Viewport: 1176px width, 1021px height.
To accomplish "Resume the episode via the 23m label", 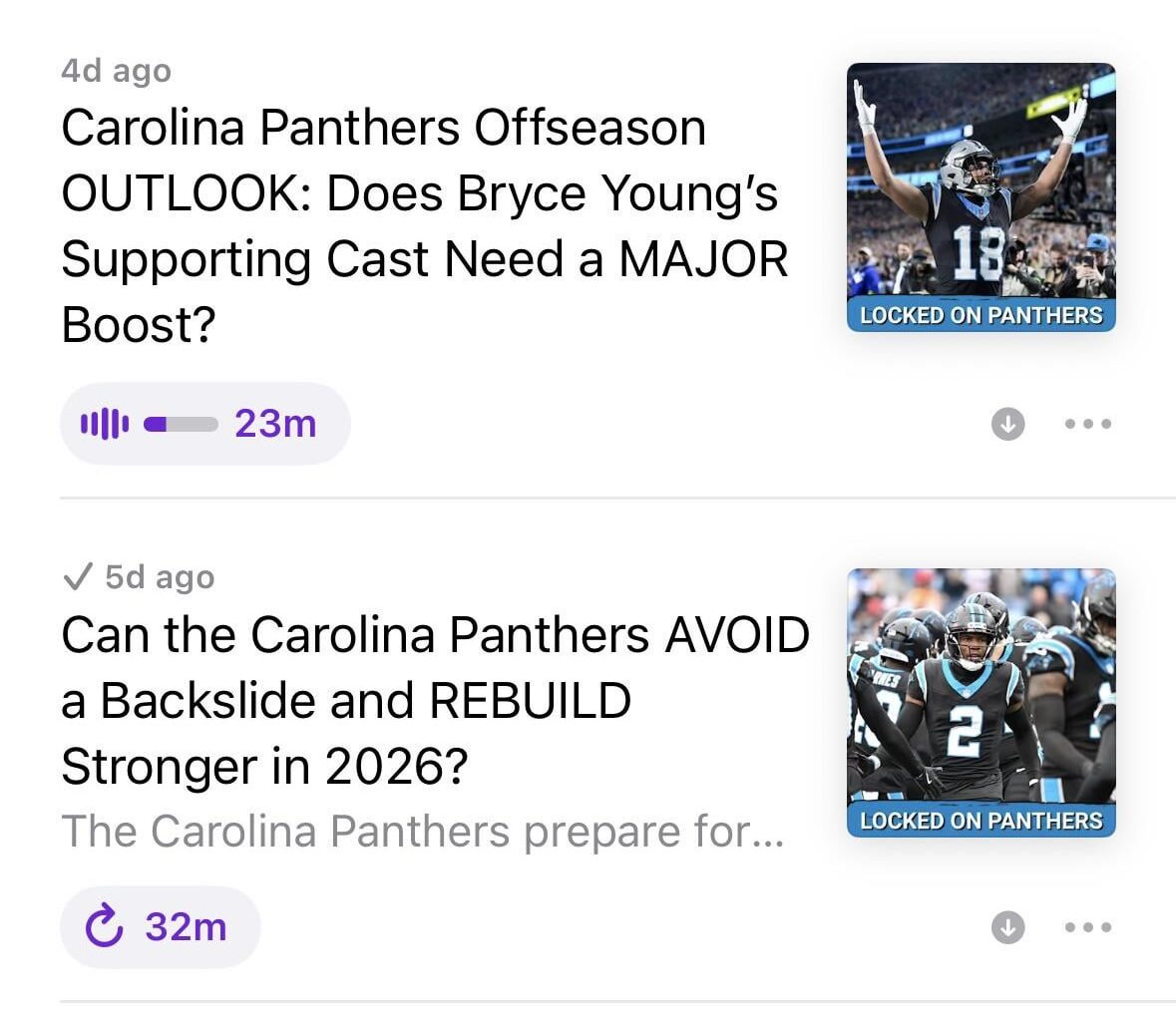I will click(275, 424).
